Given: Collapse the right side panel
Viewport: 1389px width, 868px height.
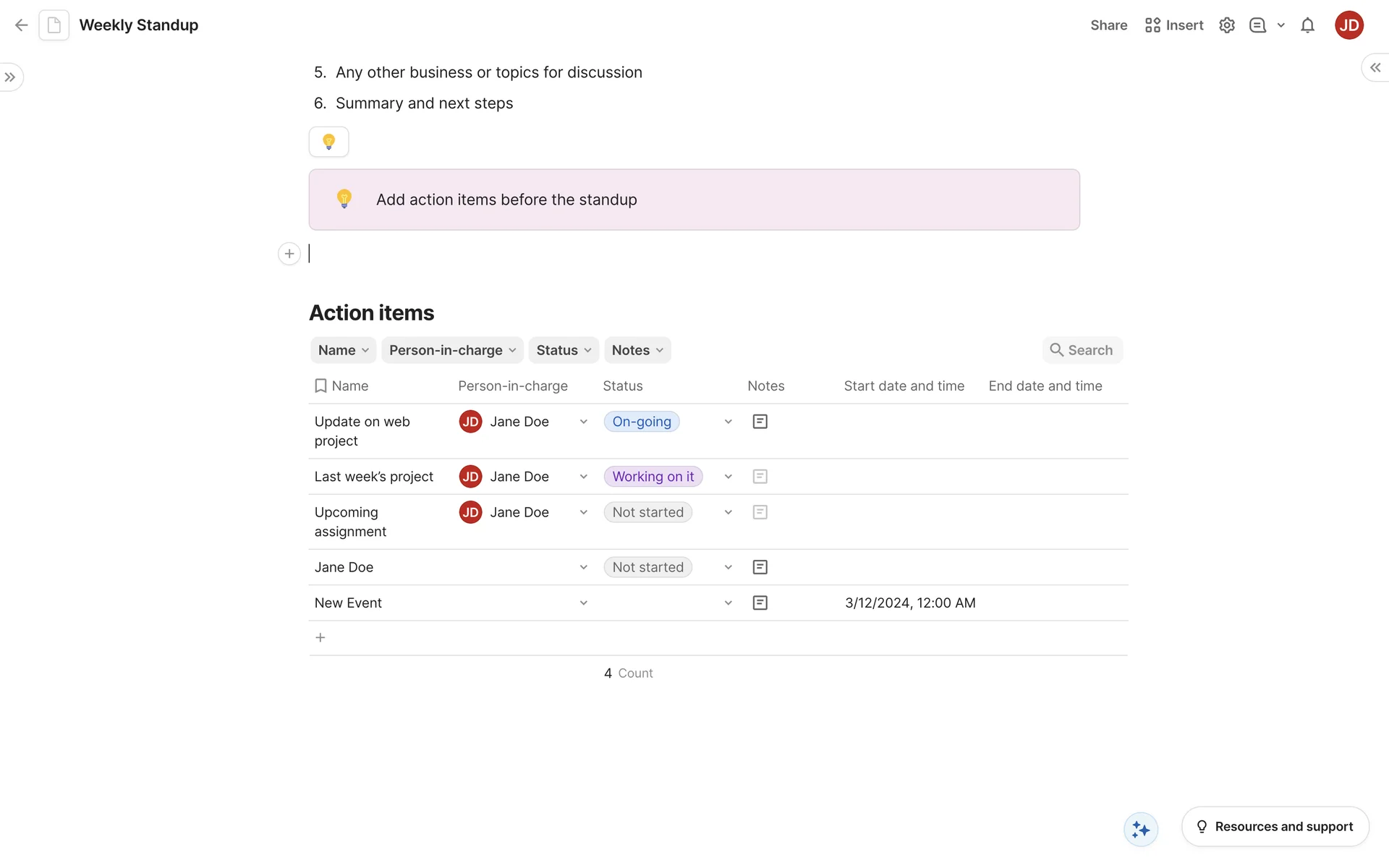Looking at the screenshot, I should click(x=1375, y=67).
